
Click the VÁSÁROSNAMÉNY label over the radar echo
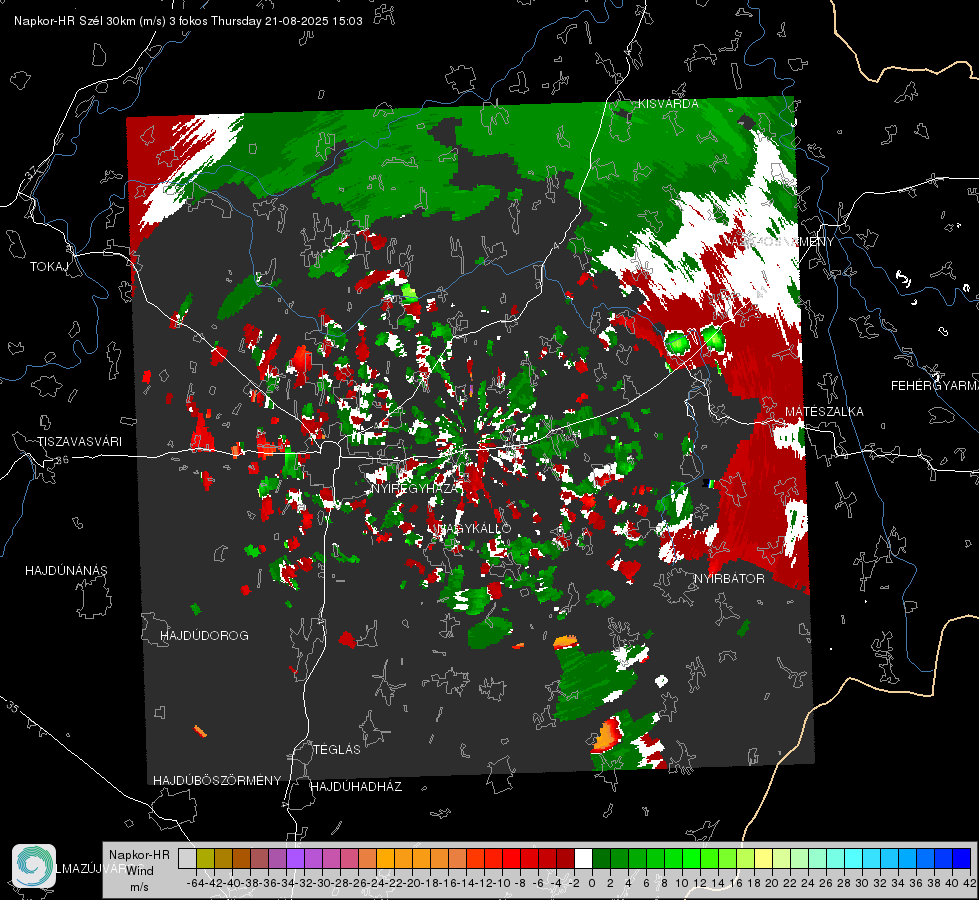[778, 241]
